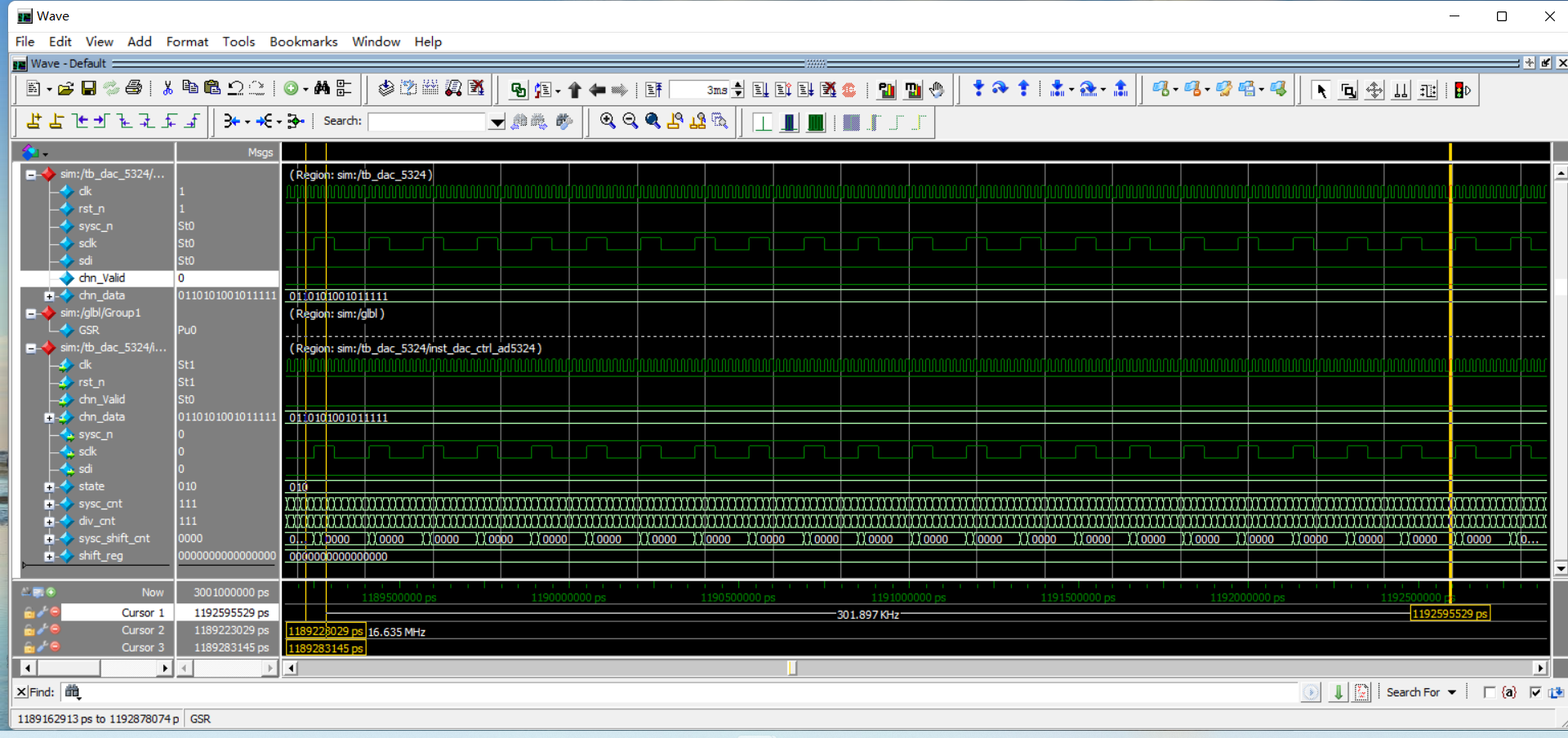Screen dimensions: 1568x738
Task: Expand the state signal bus
Action: pyautogui.click(x=49, y=487)
